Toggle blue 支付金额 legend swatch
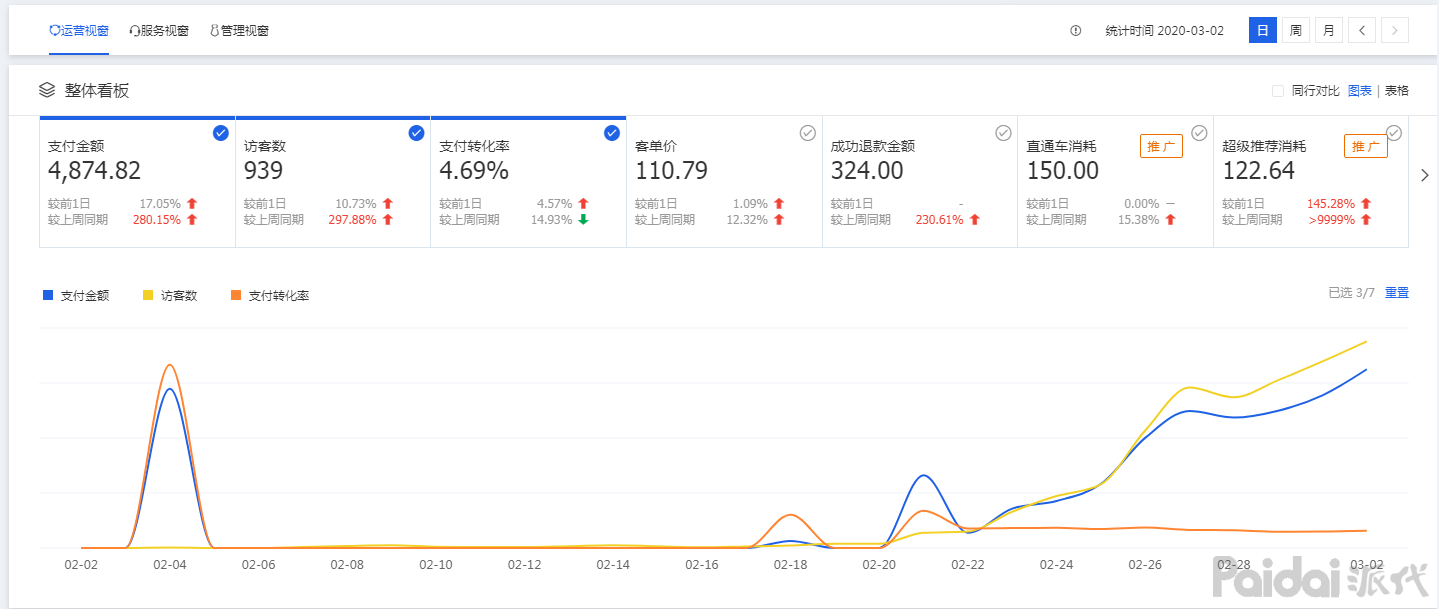The width and height of the screenshot is (1439, 609). (48, 295)
